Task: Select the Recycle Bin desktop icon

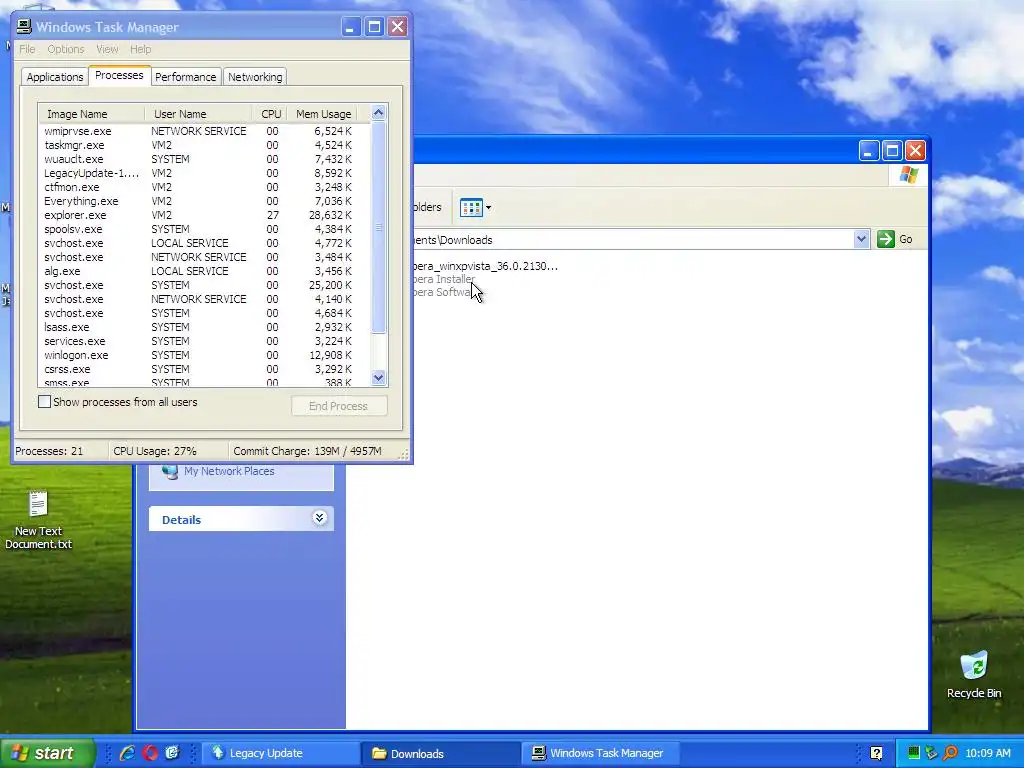Action: coord(974,675)
